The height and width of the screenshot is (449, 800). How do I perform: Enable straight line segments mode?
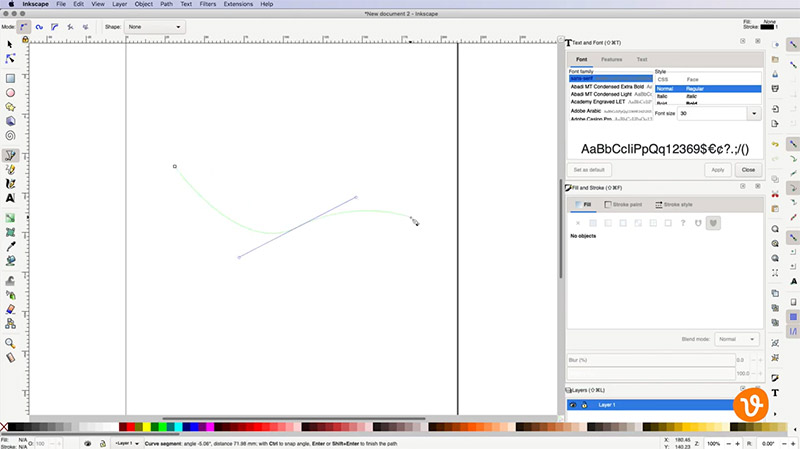tap(70, 27)
